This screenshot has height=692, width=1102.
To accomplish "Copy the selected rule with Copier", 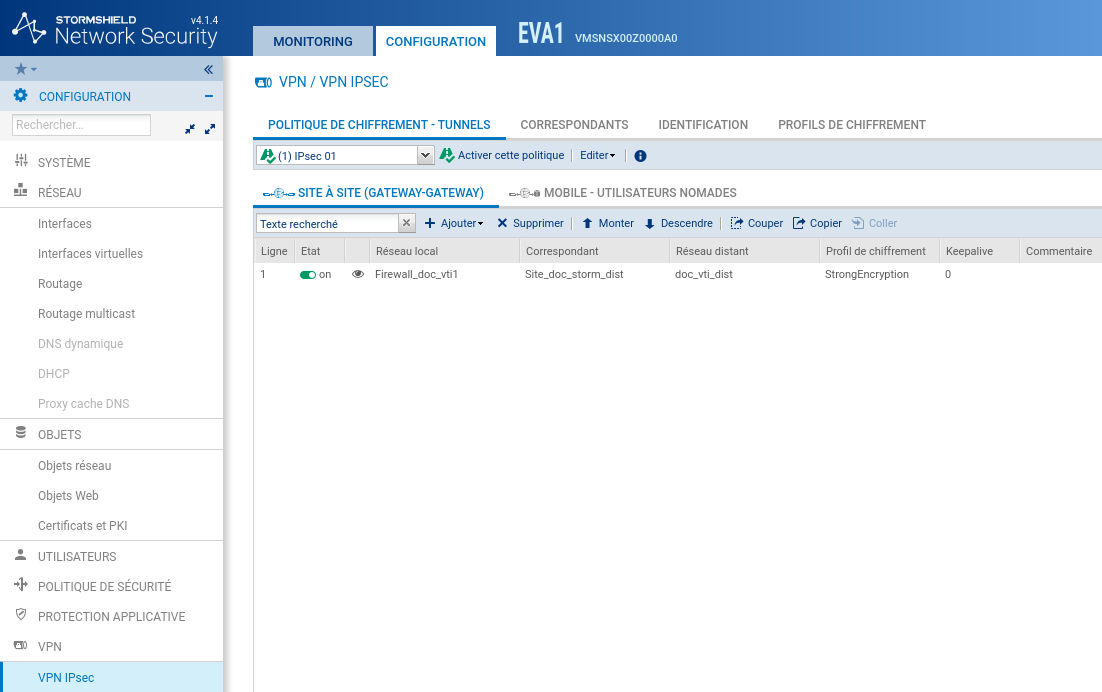I will click(x=817, y=223).
